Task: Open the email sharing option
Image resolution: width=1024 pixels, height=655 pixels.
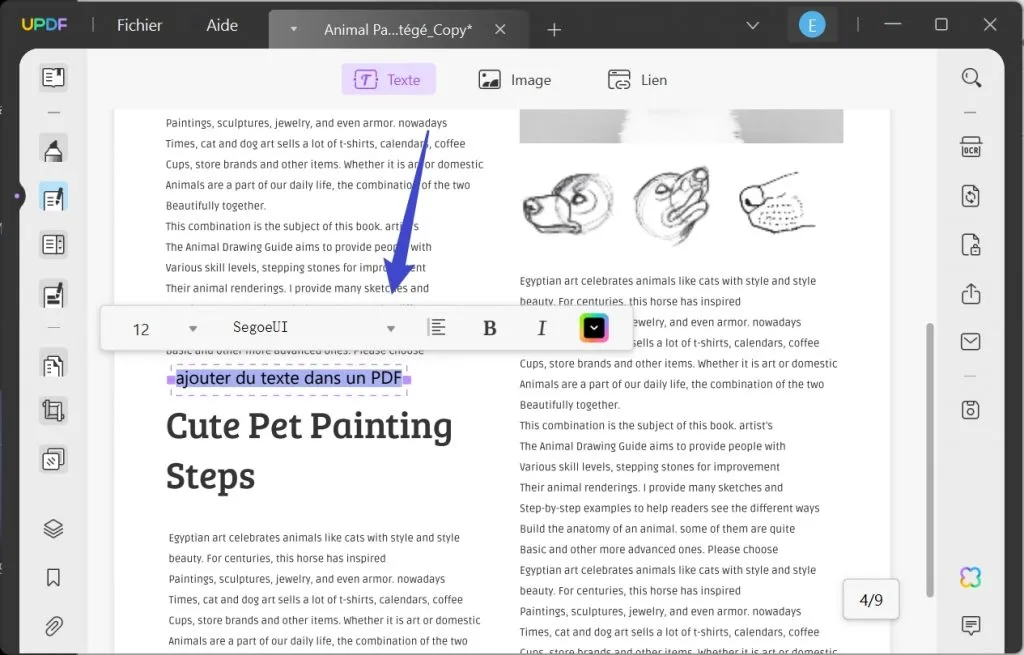Action: (970, 341)
